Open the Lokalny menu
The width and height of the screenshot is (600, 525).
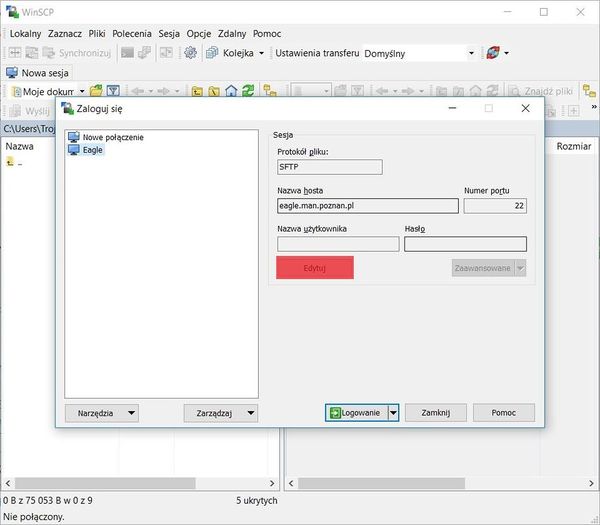pyautogui.click(x=25, y=34)
